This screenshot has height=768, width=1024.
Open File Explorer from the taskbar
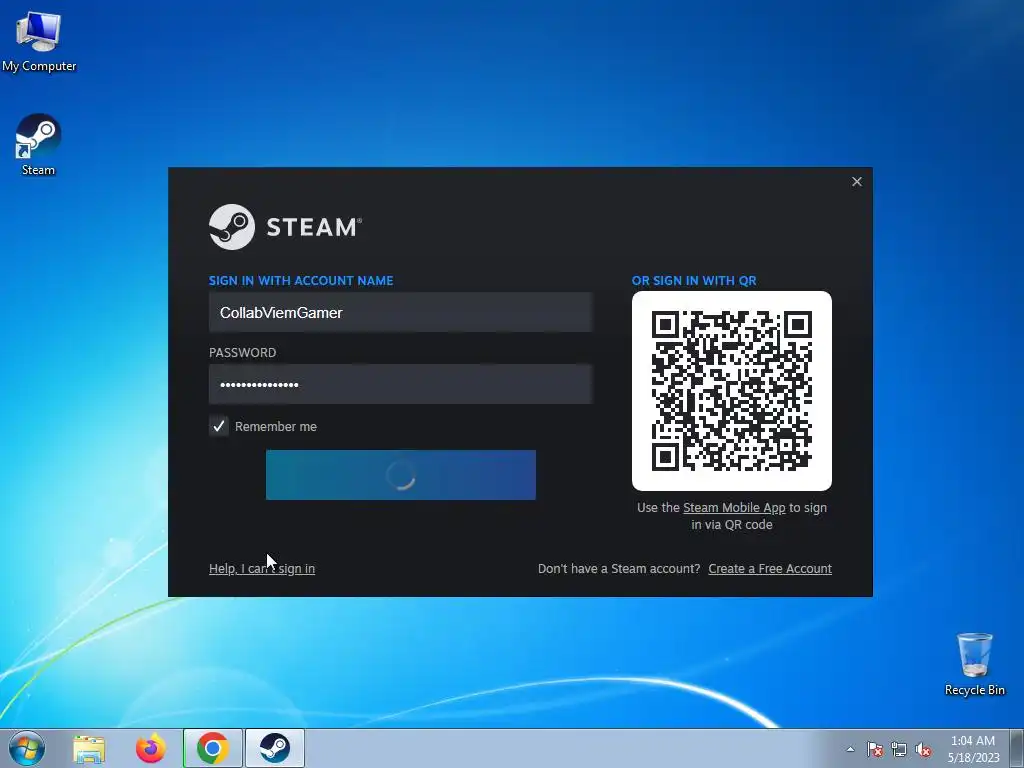pos(89,748)
